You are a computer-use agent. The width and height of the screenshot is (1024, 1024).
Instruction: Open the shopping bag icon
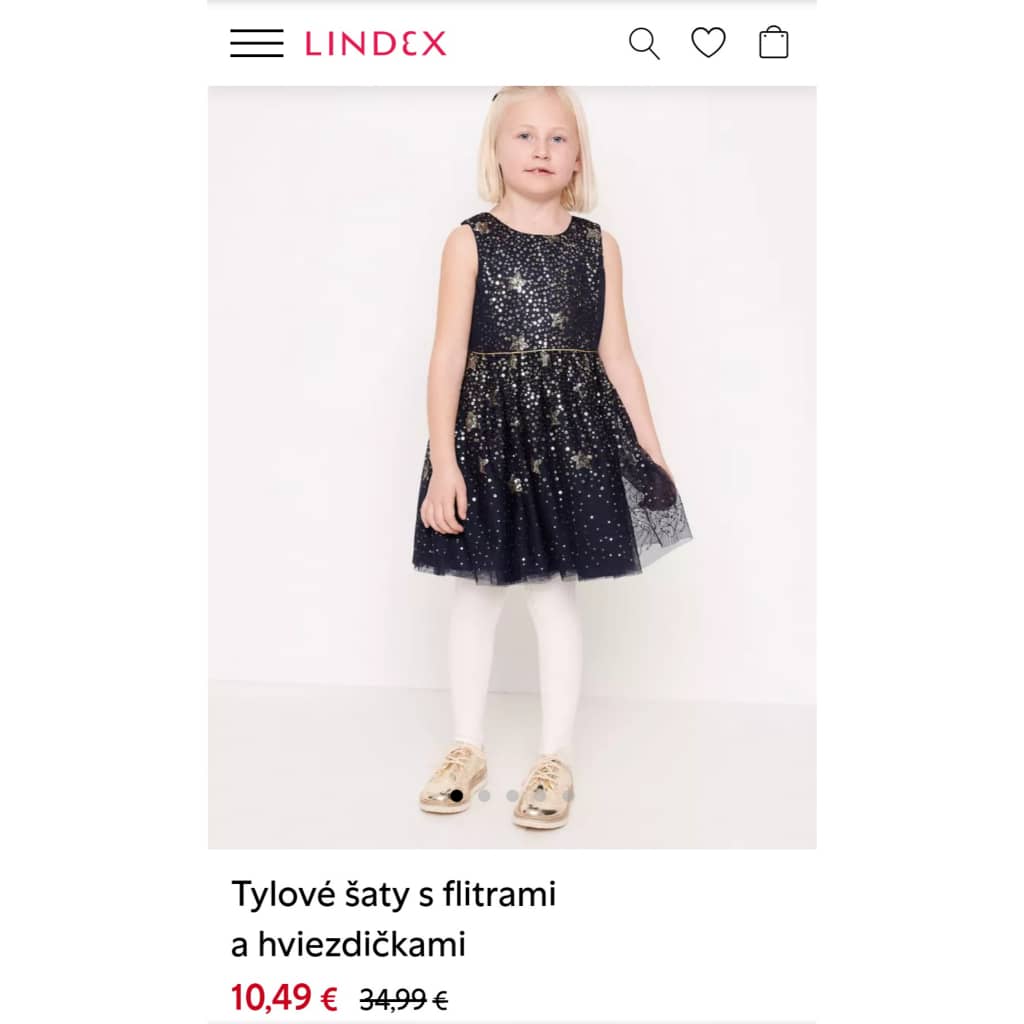[774, 42]
